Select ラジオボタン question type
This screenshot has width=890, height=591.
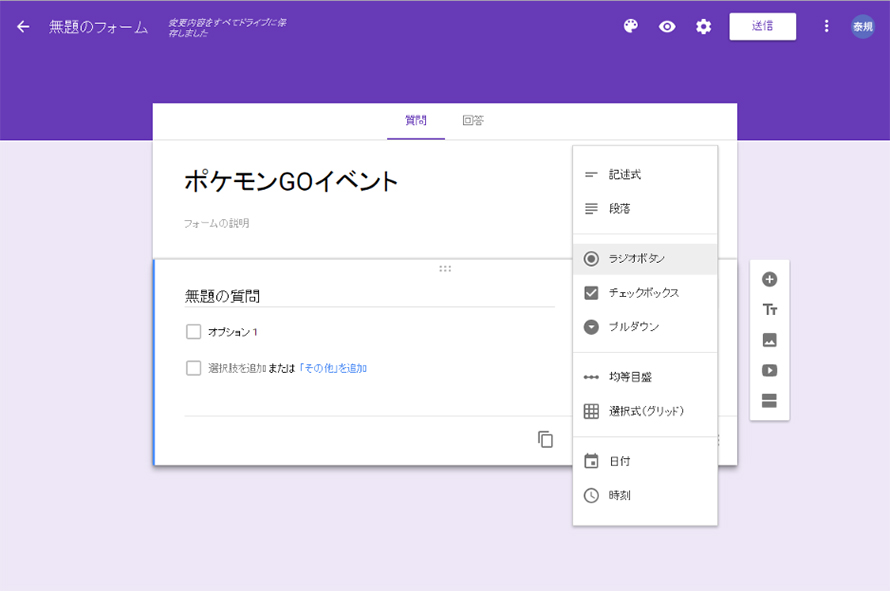(x=645, y=259)
